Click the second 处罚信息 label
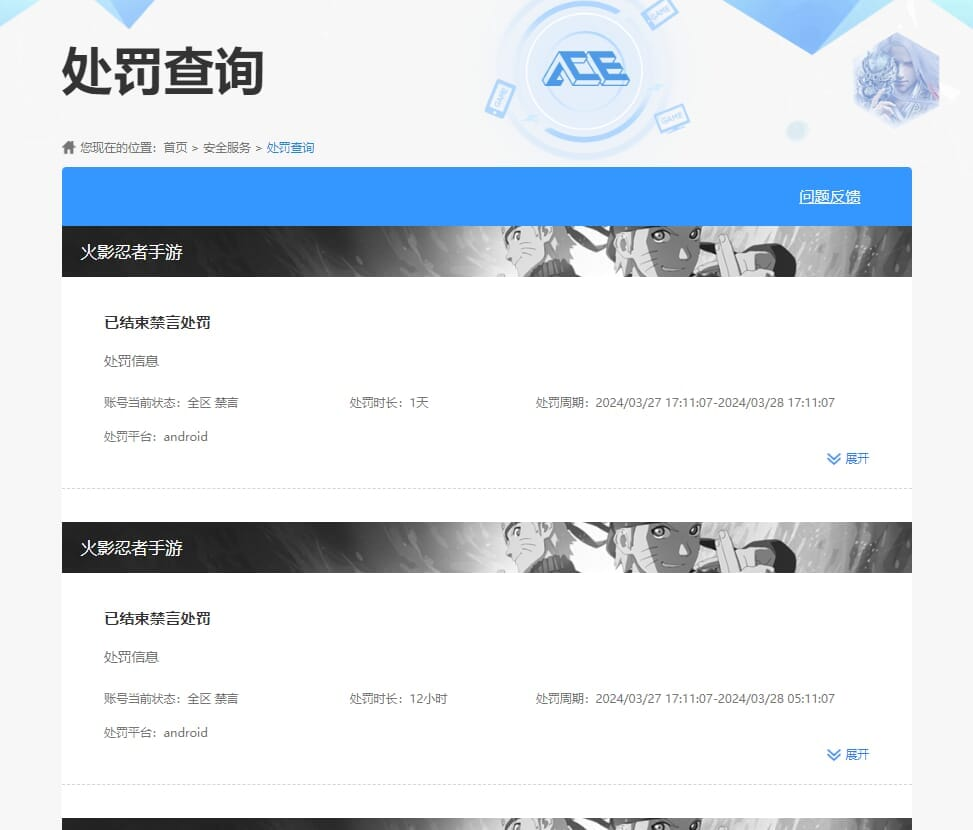Screen dimensions: 973x830 pyautogui.click(x=132, y=657)
